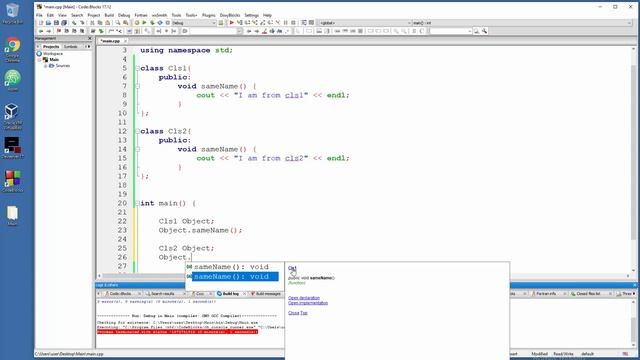Open the View menu
Viewport: 640px width, 360px height.
coord(62,15)
